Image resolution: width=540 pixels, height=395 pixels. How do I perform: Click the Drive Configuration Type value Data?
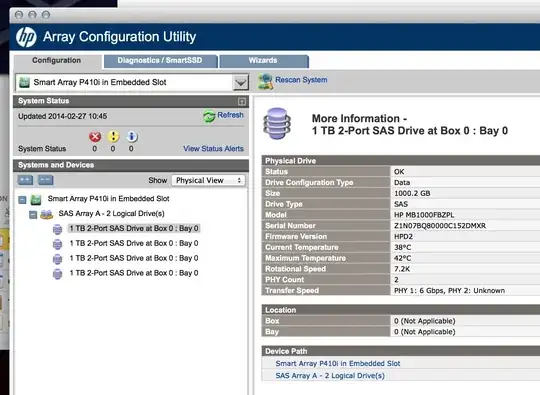pyautogui.click(x=402, y=183)
